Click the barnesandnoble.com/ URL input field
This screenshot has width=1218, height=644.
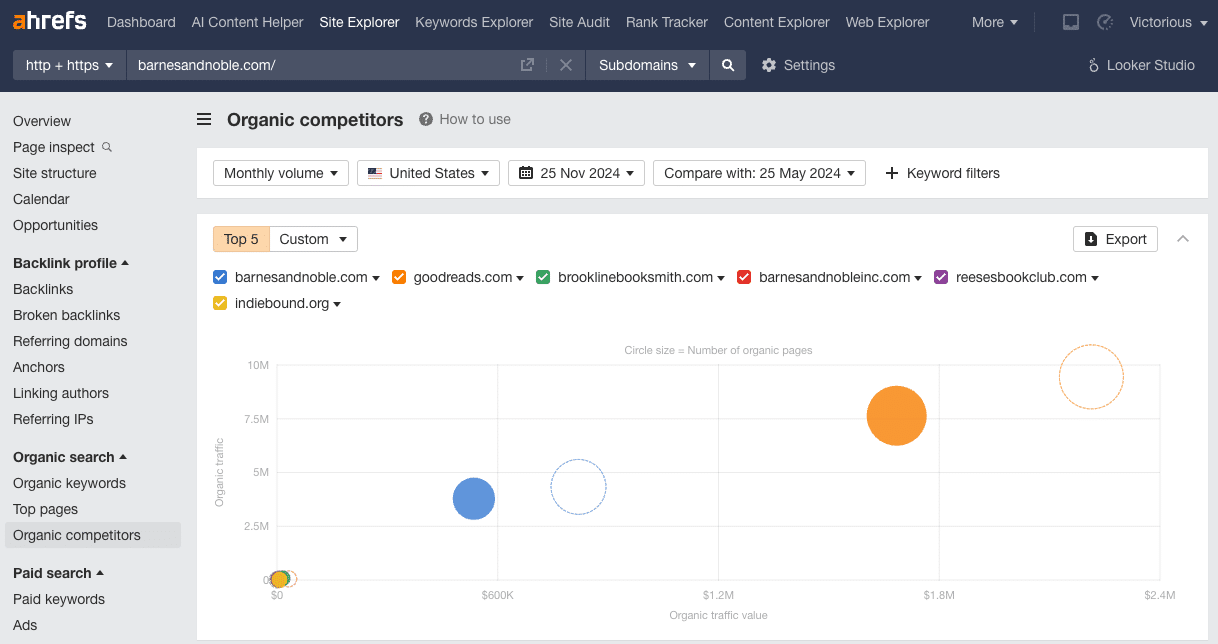click(320, 65)
